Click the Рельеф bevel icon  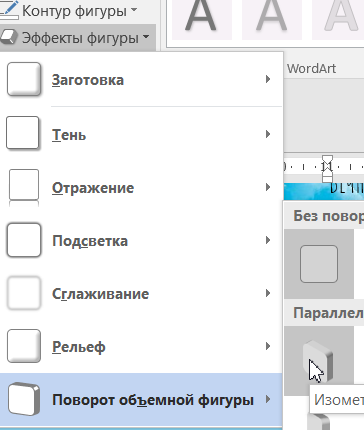click(x=24, y=346)
